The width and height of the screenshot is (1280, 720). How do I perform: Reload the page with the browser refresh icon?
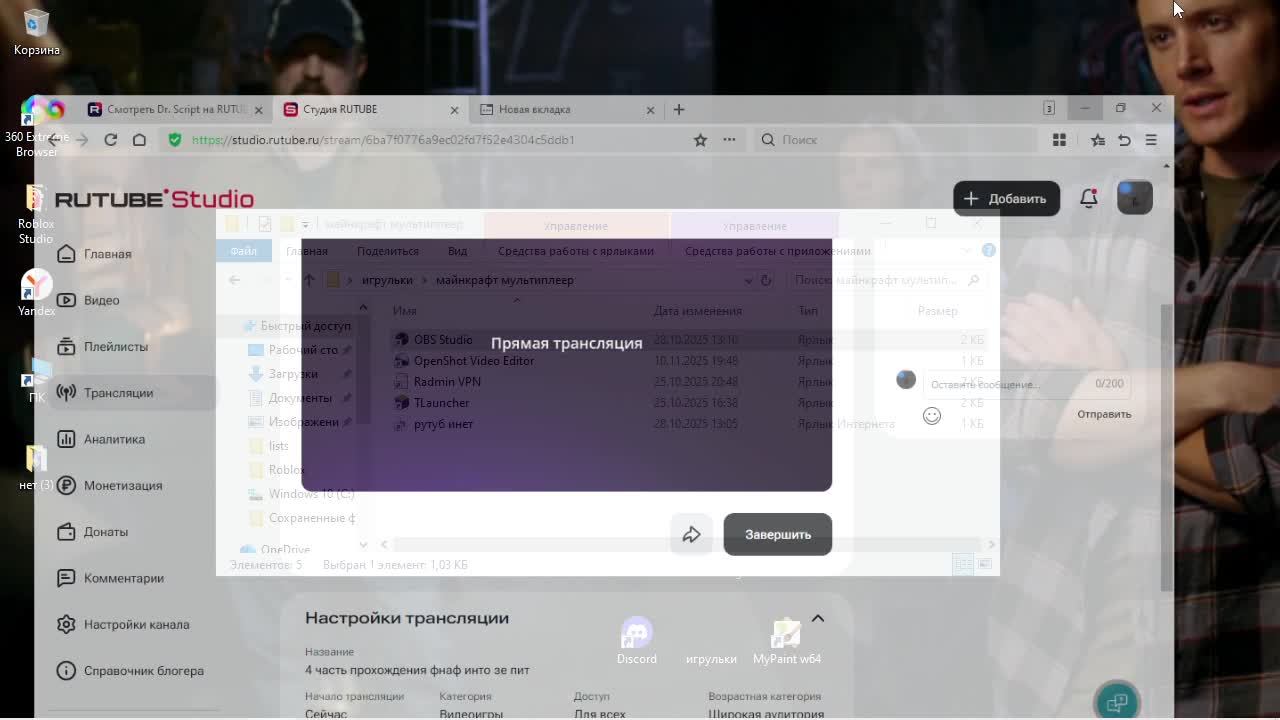[111, 140]
